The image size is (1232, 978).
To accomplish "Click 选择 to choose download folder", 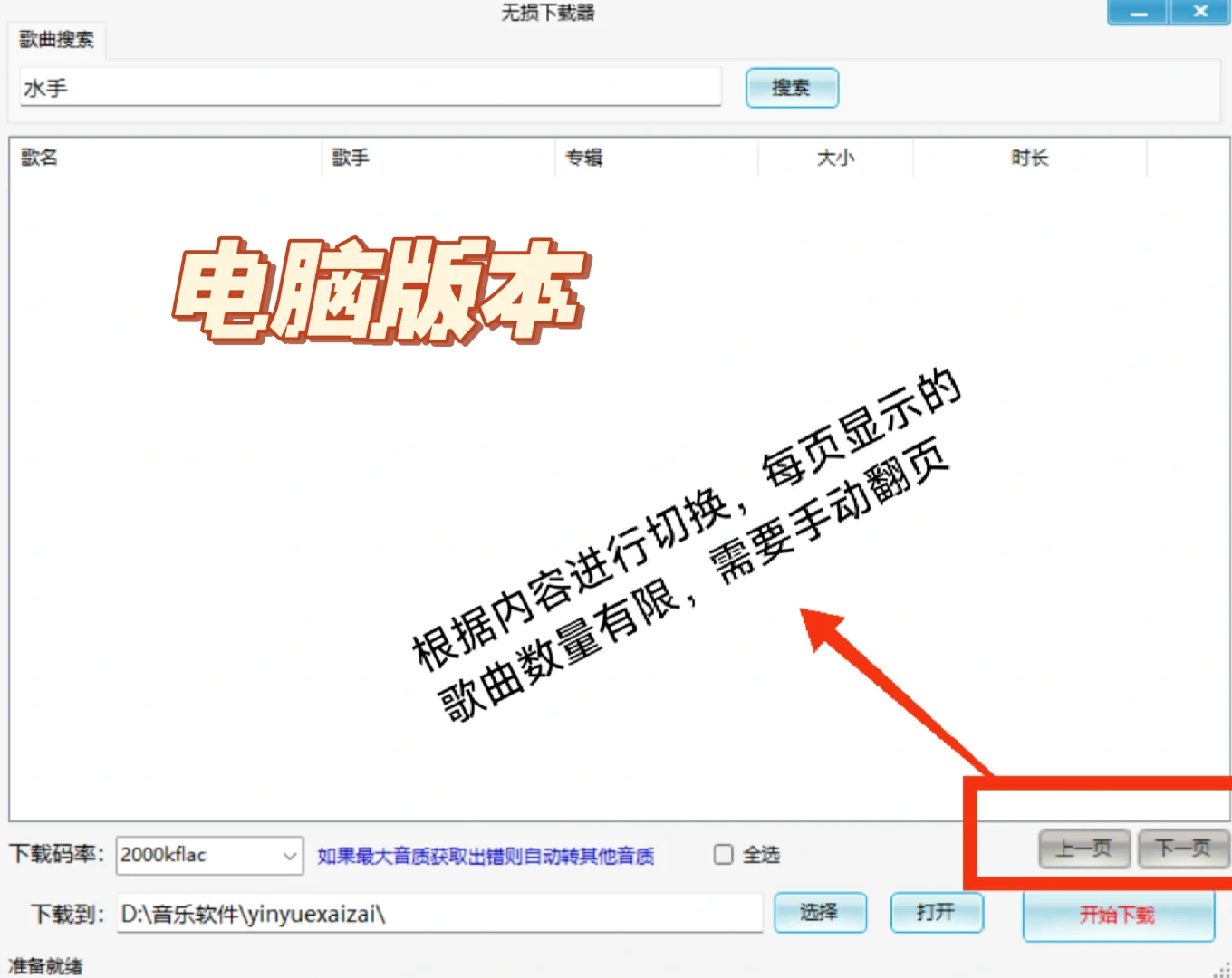I will click(x=820, y=913).
